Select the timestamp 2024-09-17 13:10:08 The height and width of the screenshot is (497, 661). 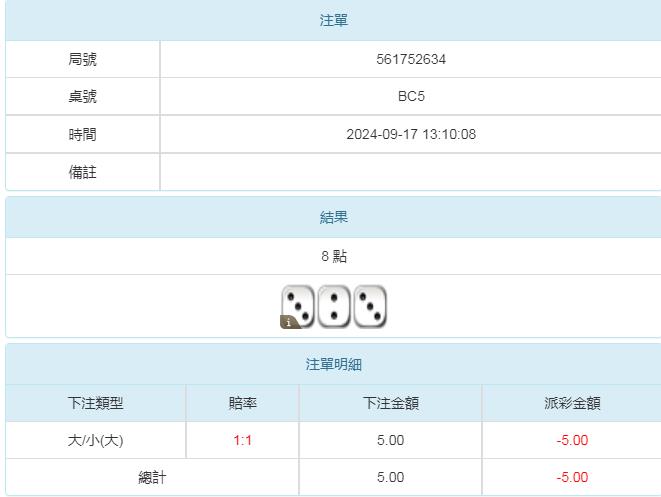[x=411, y=134]
